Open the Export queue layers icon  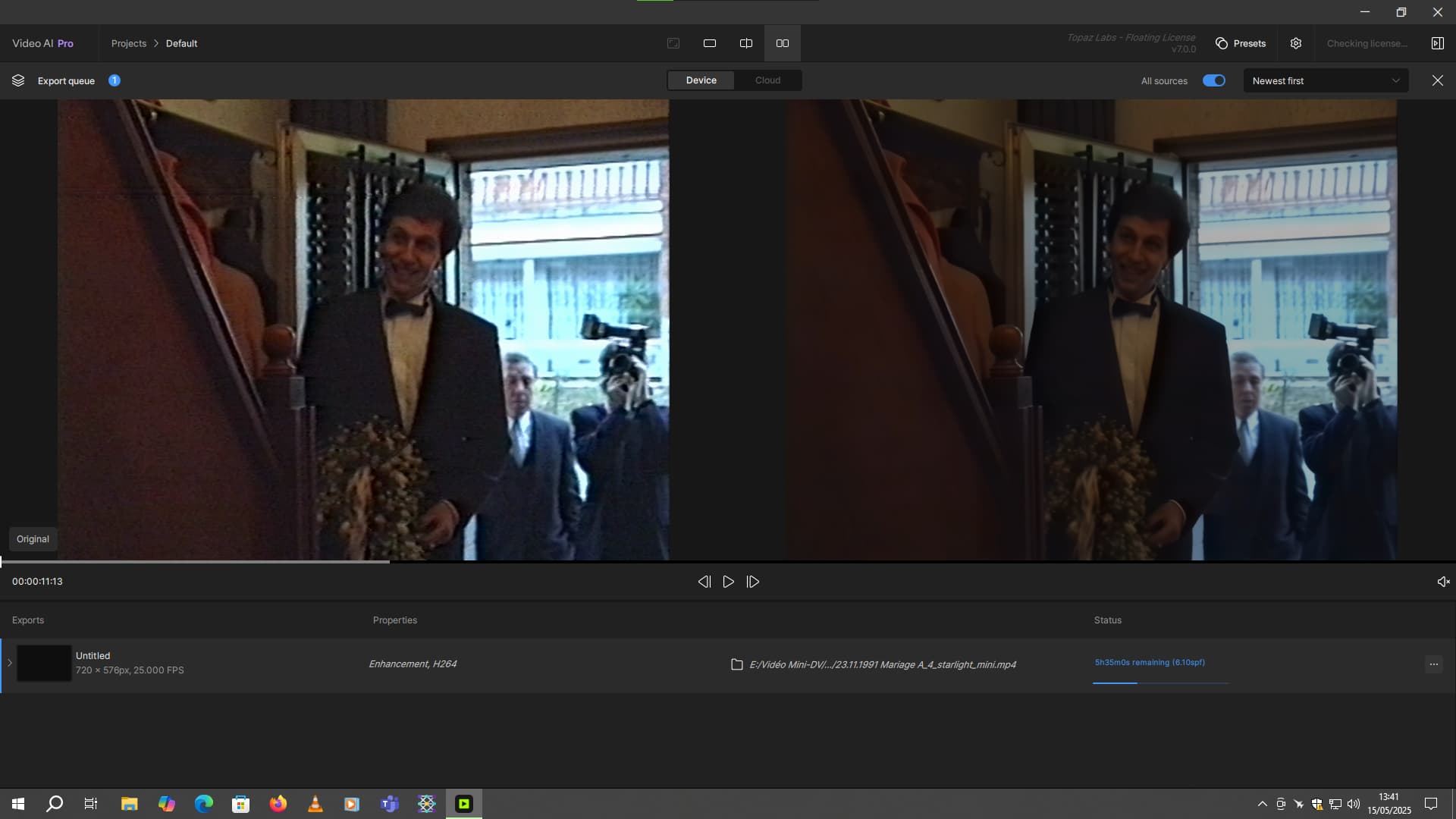(17, 80)
